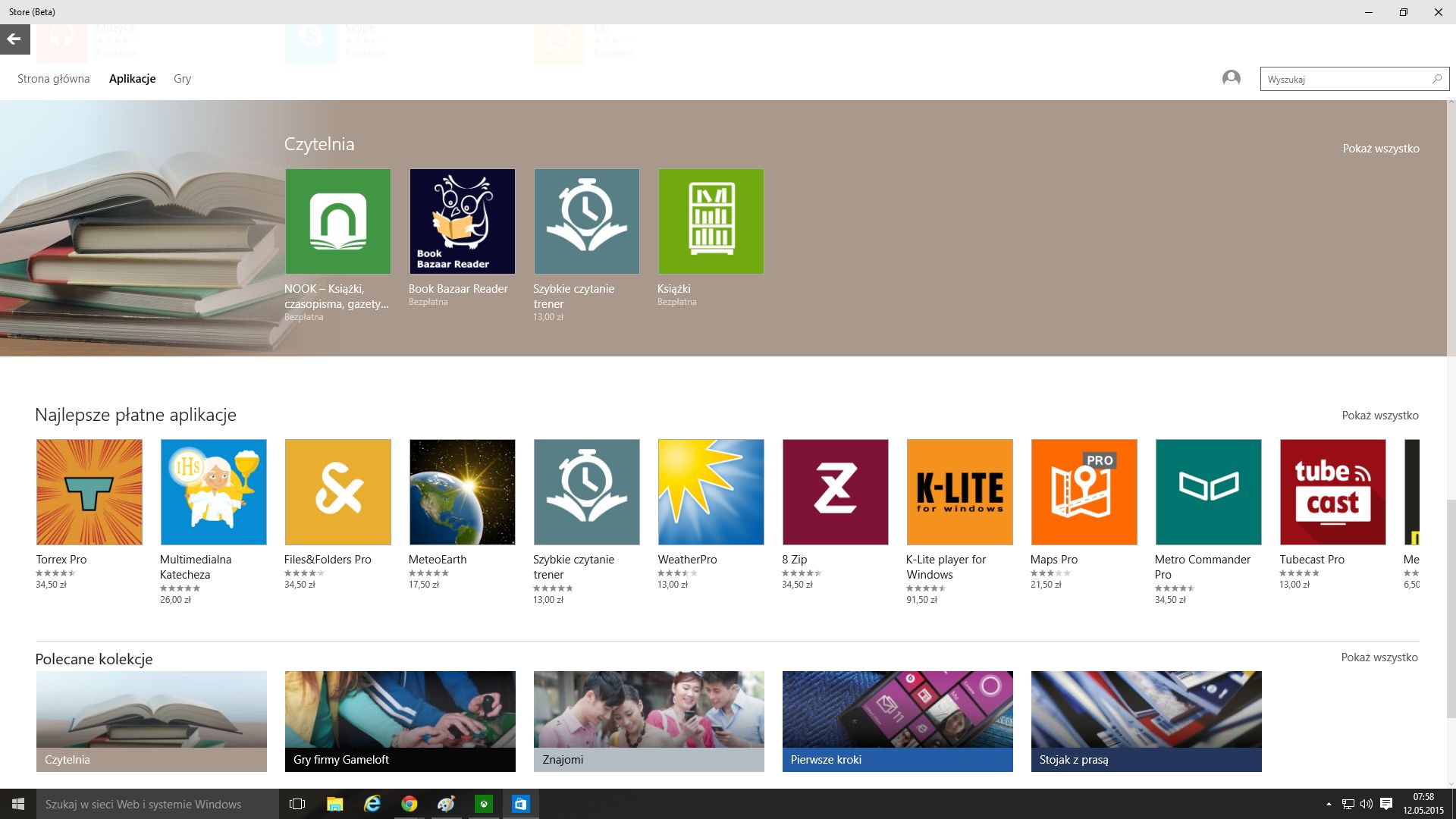Open the Znajomi collection thumbnail

tap(649, 721)
